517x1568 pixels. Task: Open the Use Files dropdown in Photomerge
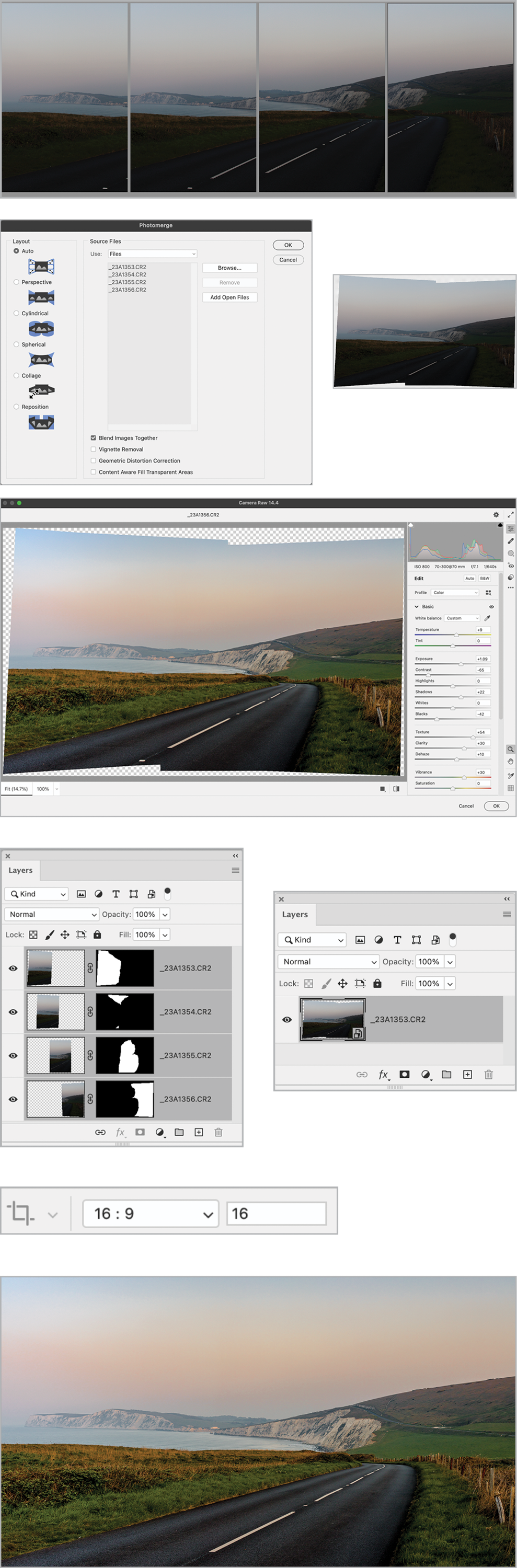152,254
